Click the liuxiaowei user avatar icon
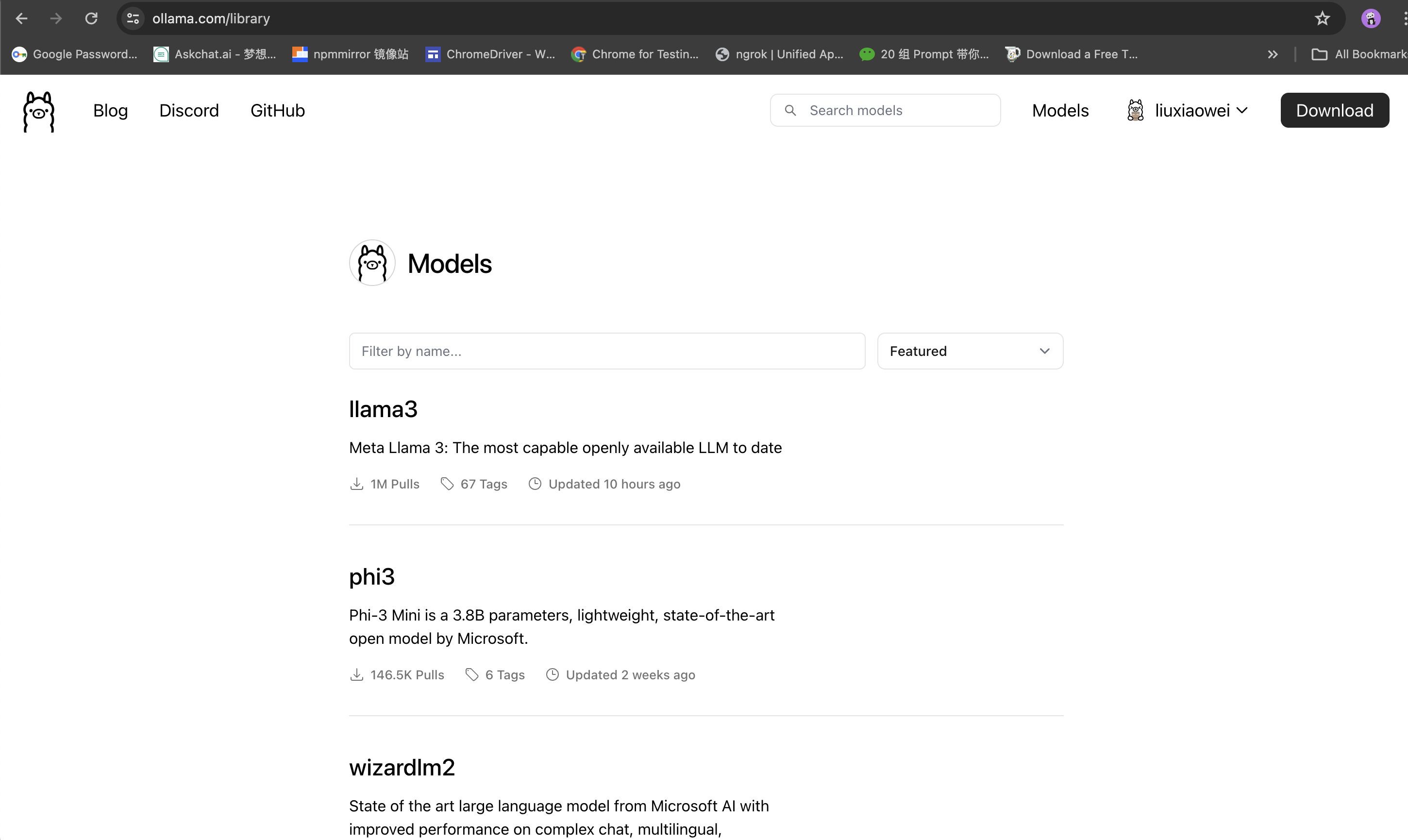 [x=1135, y=110]
